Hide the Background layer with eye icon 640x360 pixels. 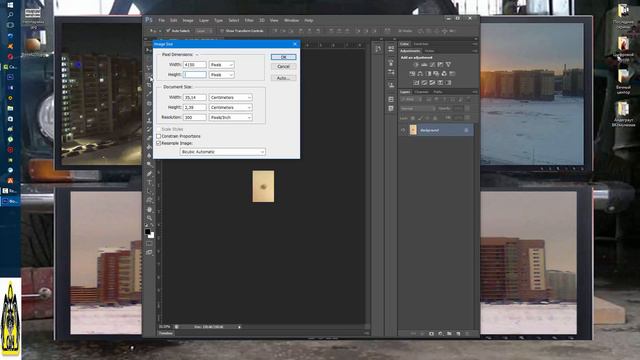pos(403,130)
